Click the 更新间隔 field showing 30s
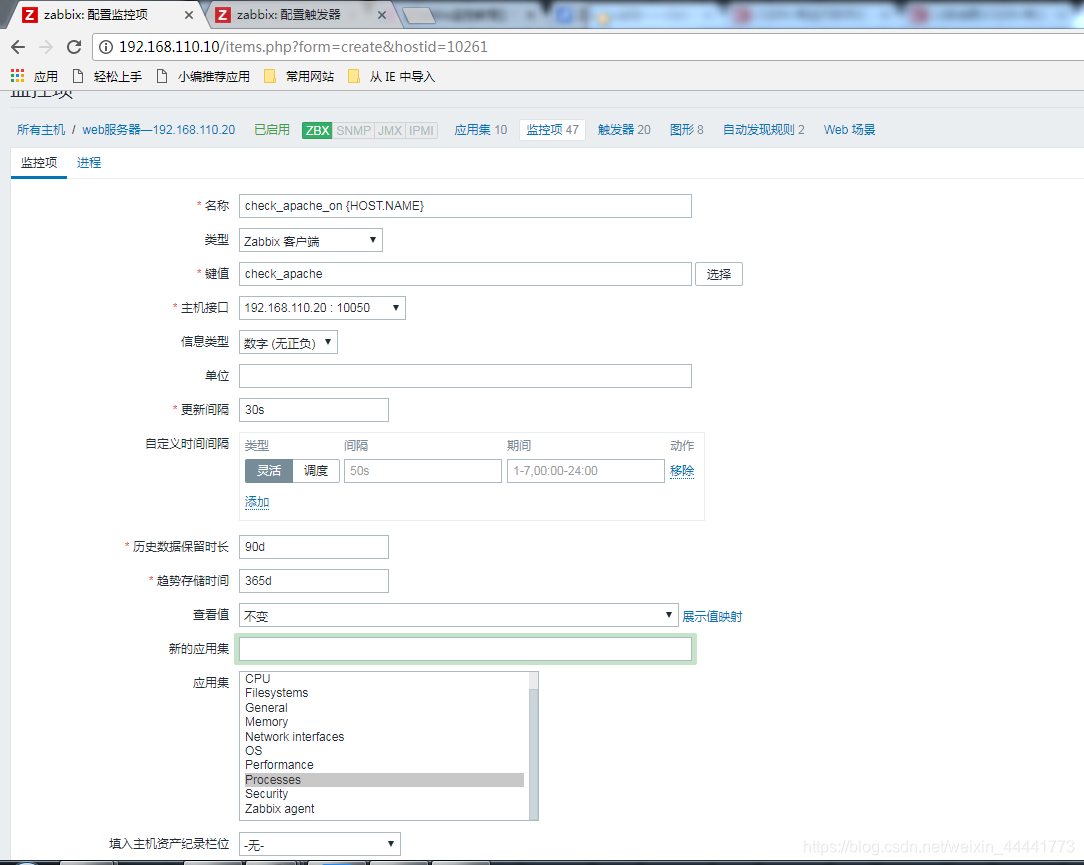This screenshot has width=1084, height=865. pos(314,410)
